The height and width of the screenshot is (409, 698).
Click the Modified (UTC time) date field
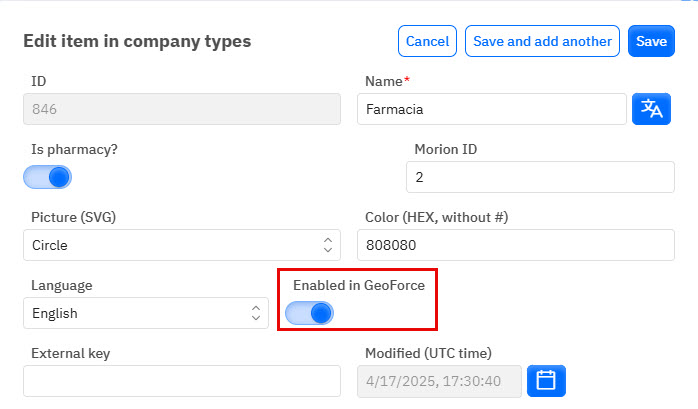point(439,381)
